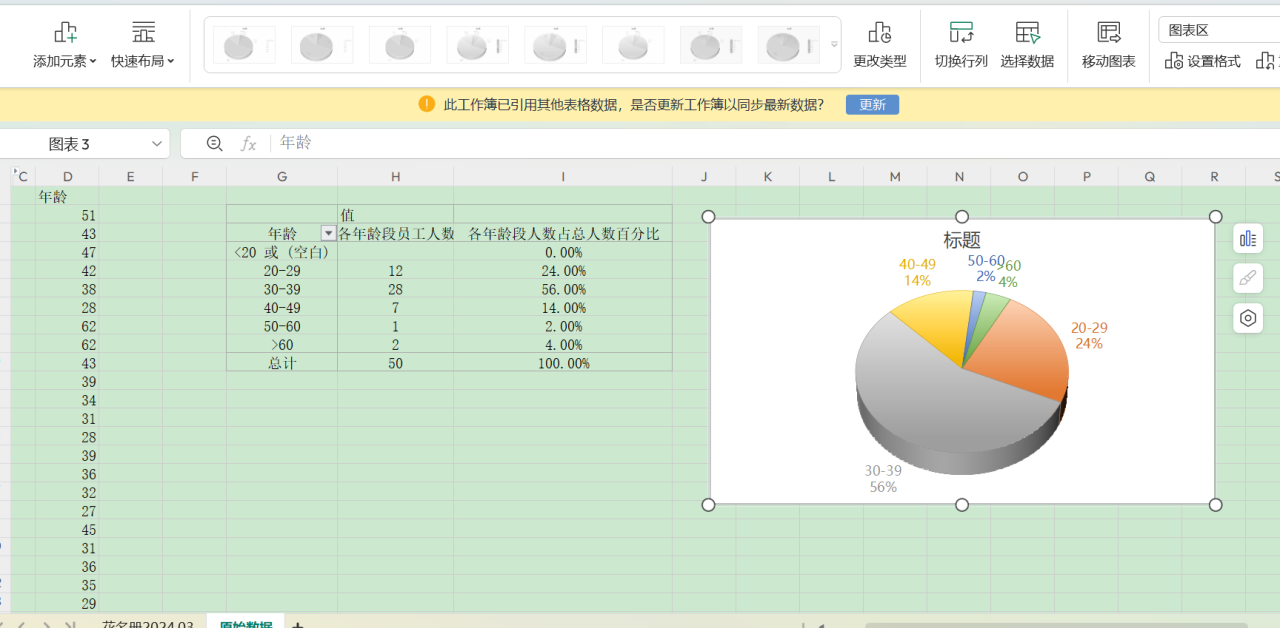Click the chart's bottom-right resize handle
Screen dimensions: 1280x628
tap(1215, 504)
